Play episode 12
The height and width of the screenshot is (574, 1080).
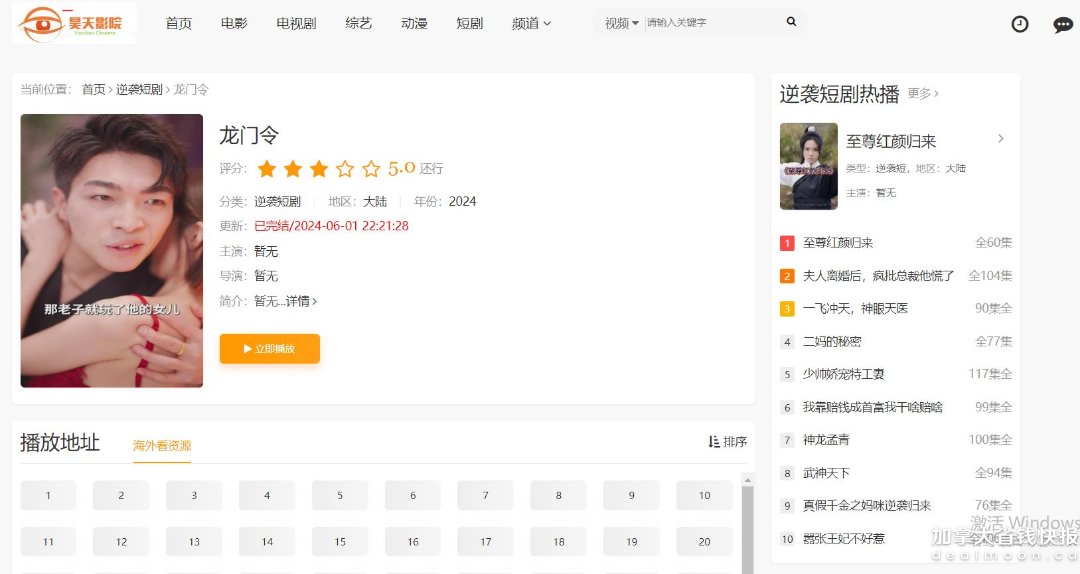[121, 542]
